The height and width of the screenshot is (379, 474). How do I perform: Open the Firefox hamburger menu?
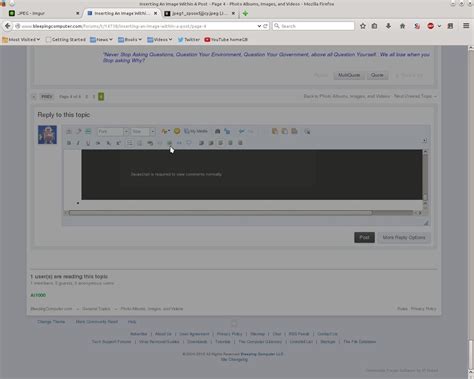pyautogui.click(x=466, y=26)
